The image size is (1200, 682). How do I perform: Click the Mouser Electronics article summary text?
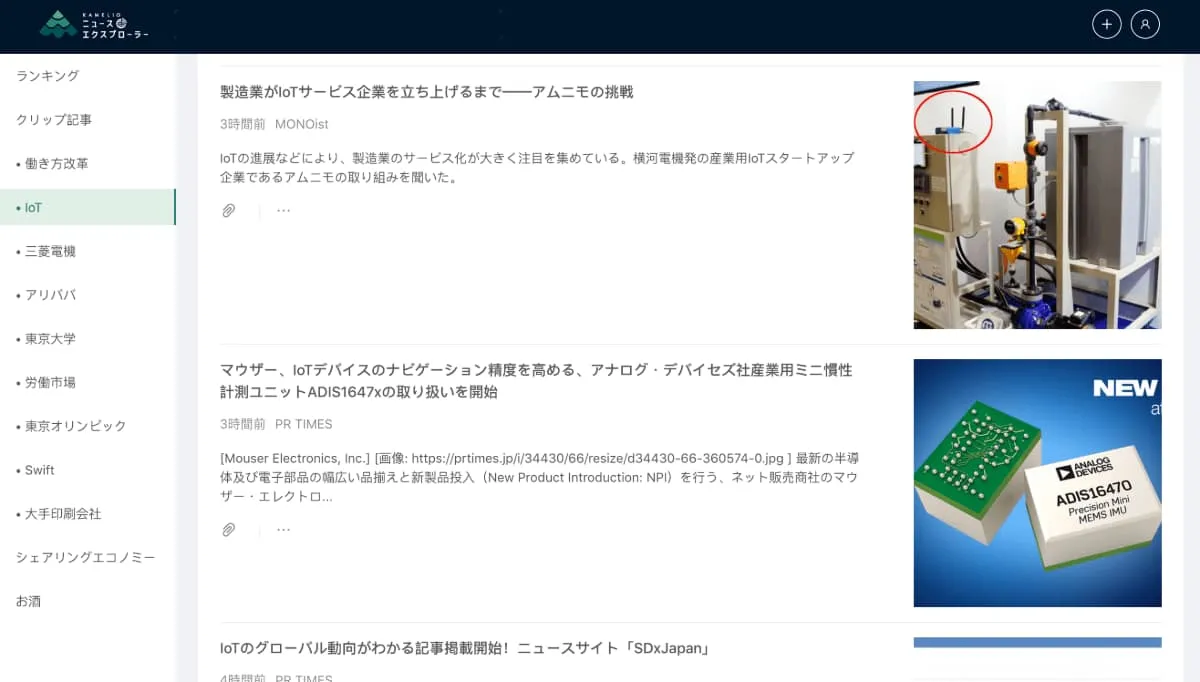538,477
